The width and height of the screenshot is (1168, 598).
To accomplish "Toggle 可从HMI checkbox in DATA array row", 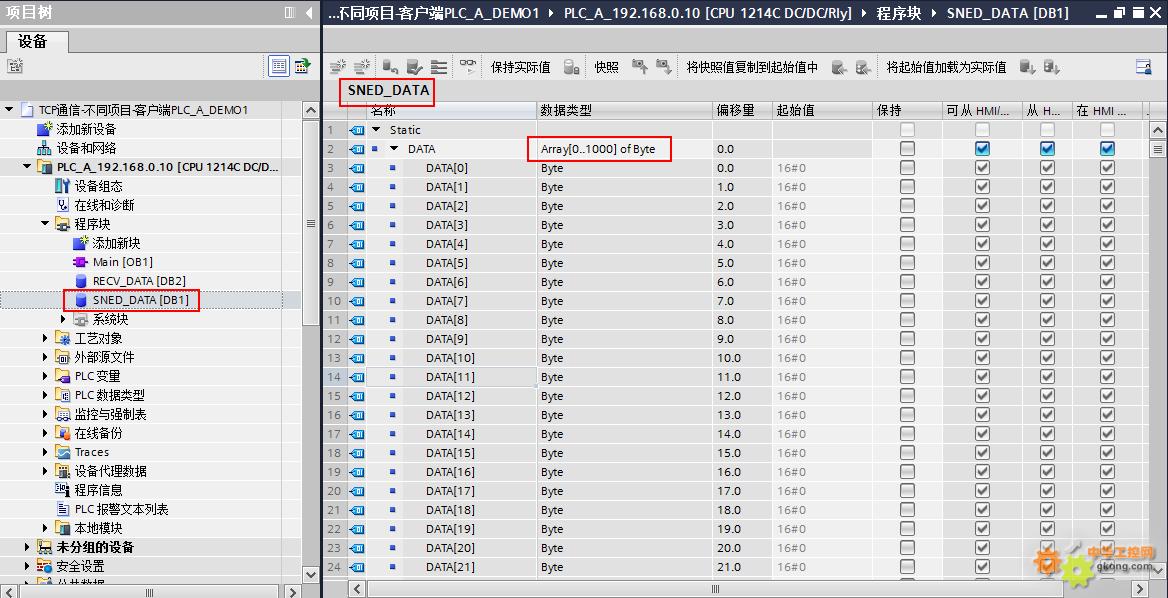I will tap(983, 149).
